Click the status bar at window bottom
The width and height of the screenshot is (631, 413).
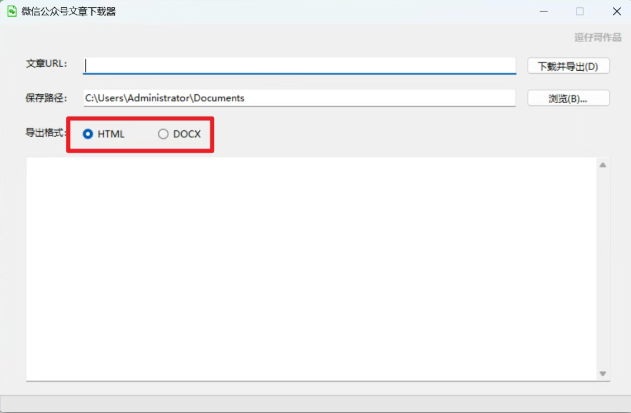(315, 403)
